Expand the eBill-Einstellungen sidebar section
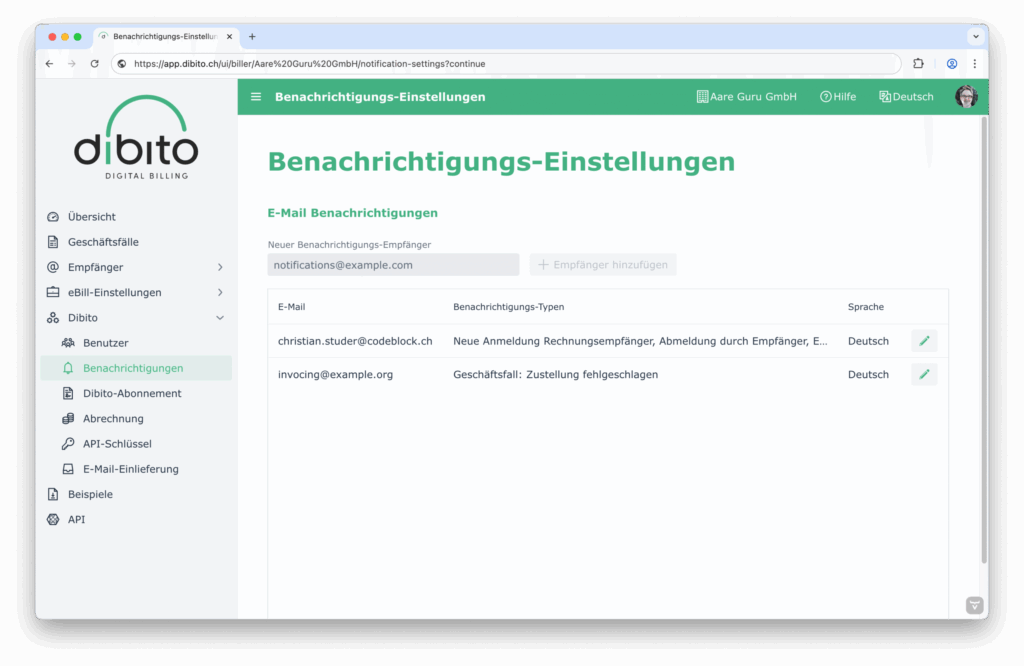Viewport: 1024px width, 666px height. click(x=220, y=293)
